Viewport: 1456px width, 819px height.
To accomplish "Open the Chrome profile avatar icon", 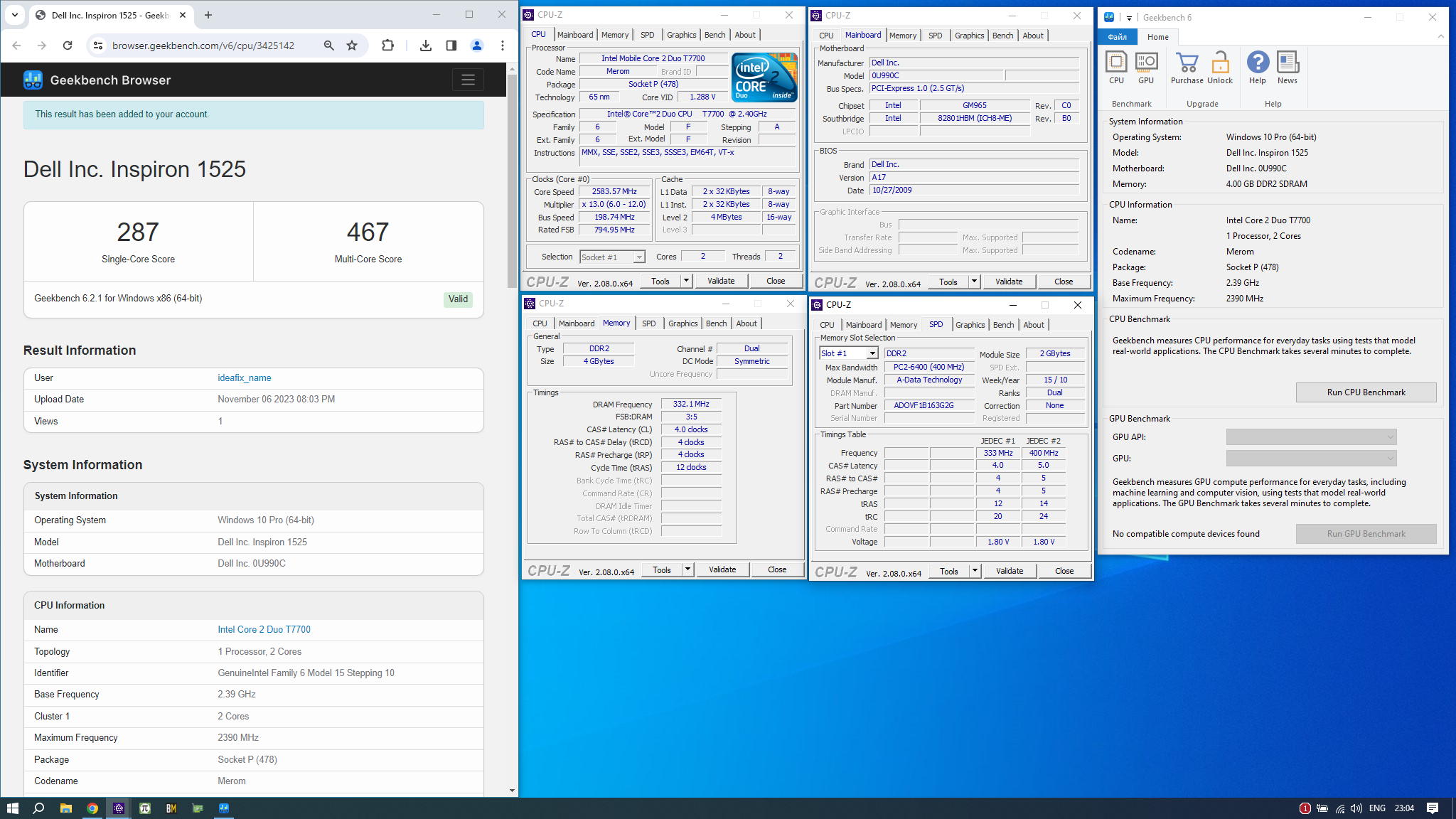I will click(x=477, y=45).
